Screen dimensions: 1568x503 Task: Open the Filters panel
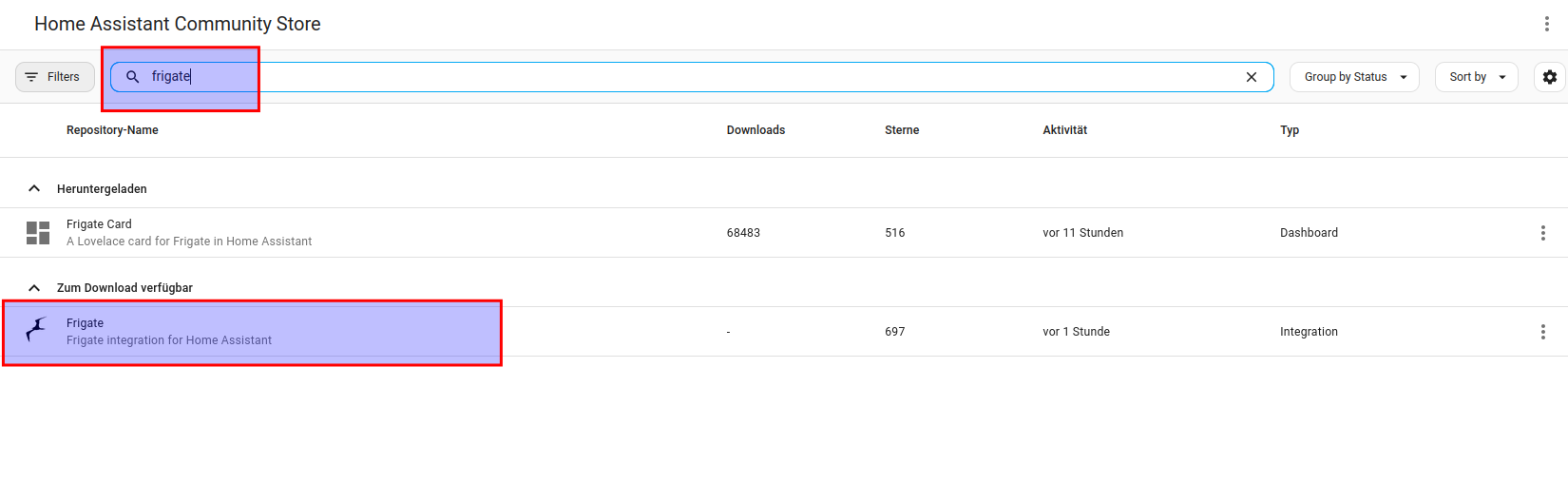[54, 77]
